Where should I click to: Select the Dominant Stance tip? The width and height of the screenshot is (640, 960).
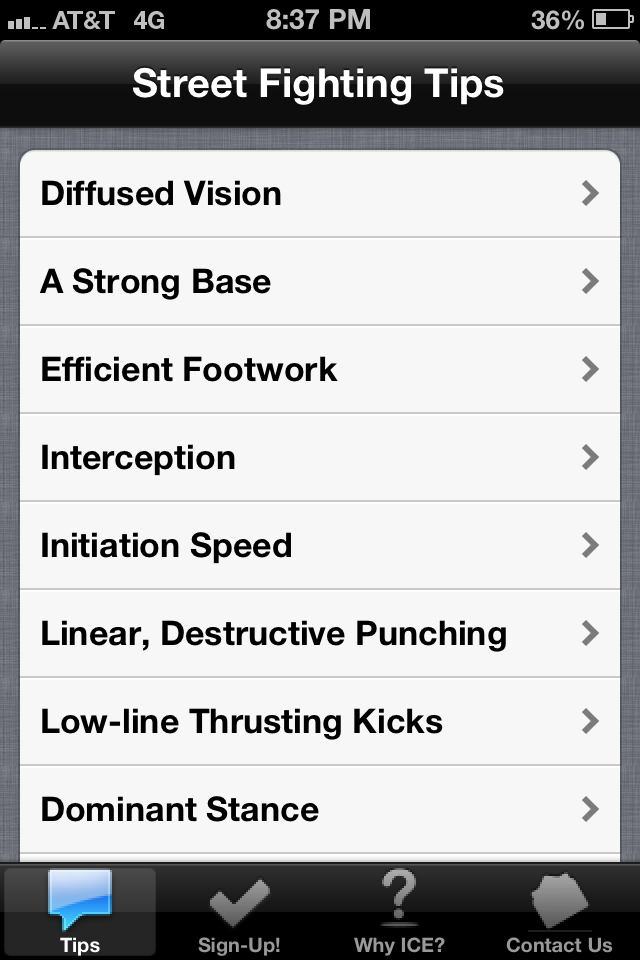tap(179, 809)
